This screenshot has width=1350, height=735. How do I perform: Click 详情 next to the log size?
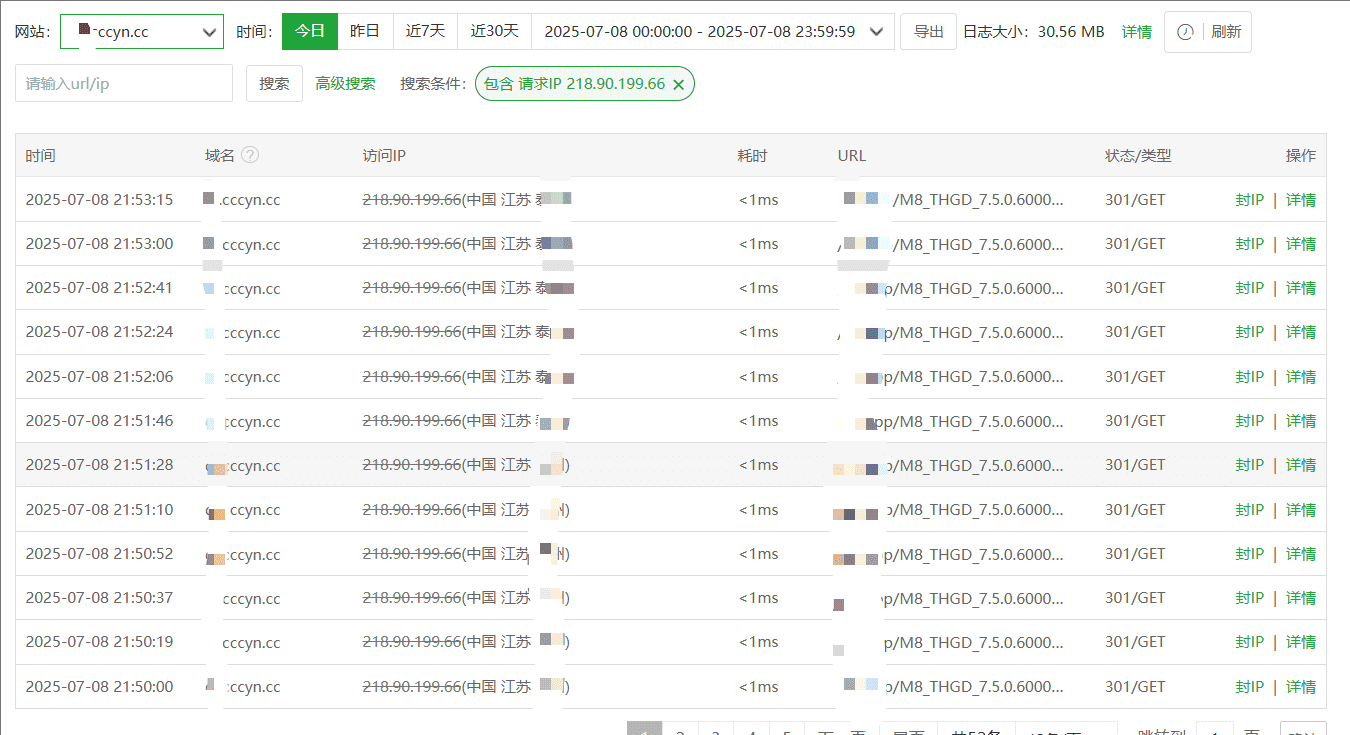point(1136,31)
